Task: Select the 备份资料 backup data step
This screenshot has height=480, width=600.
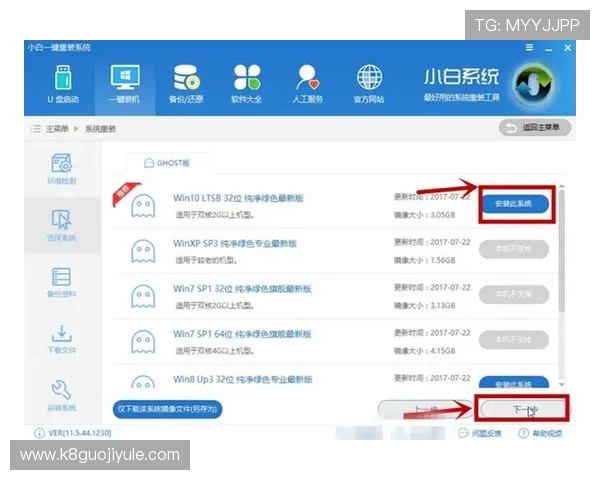Action: (x=62, y=282)
